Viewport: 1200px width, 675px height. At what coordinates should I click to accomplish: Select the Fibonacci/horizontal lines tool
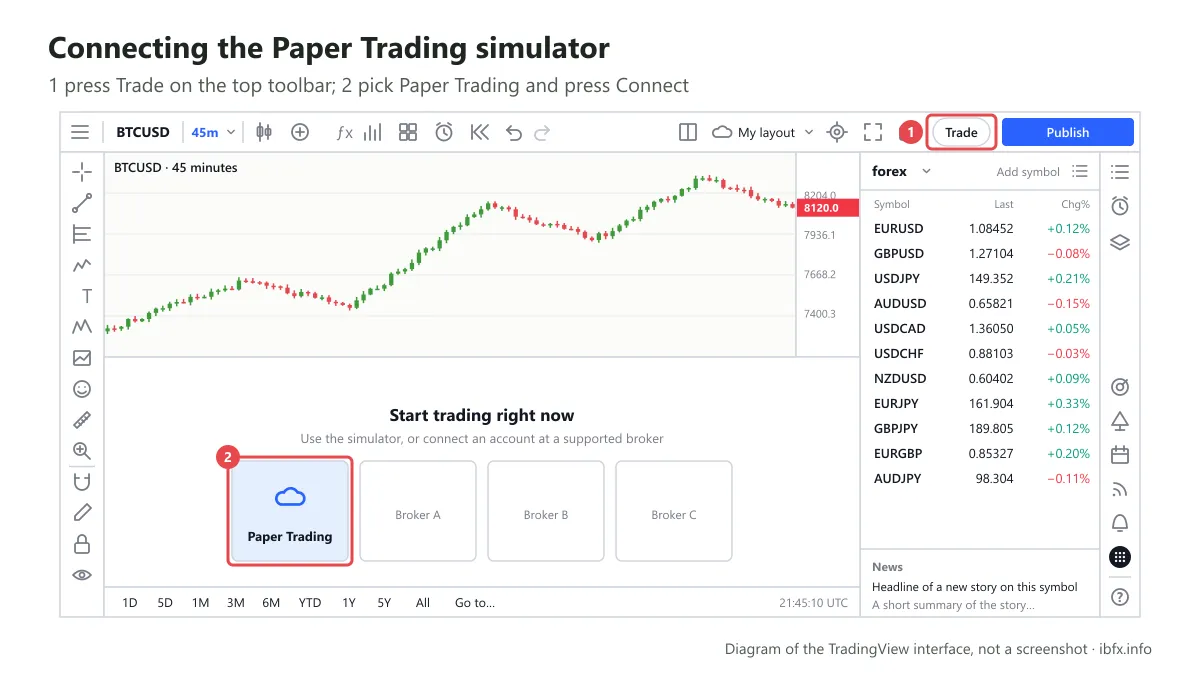(x=82, y=234)
